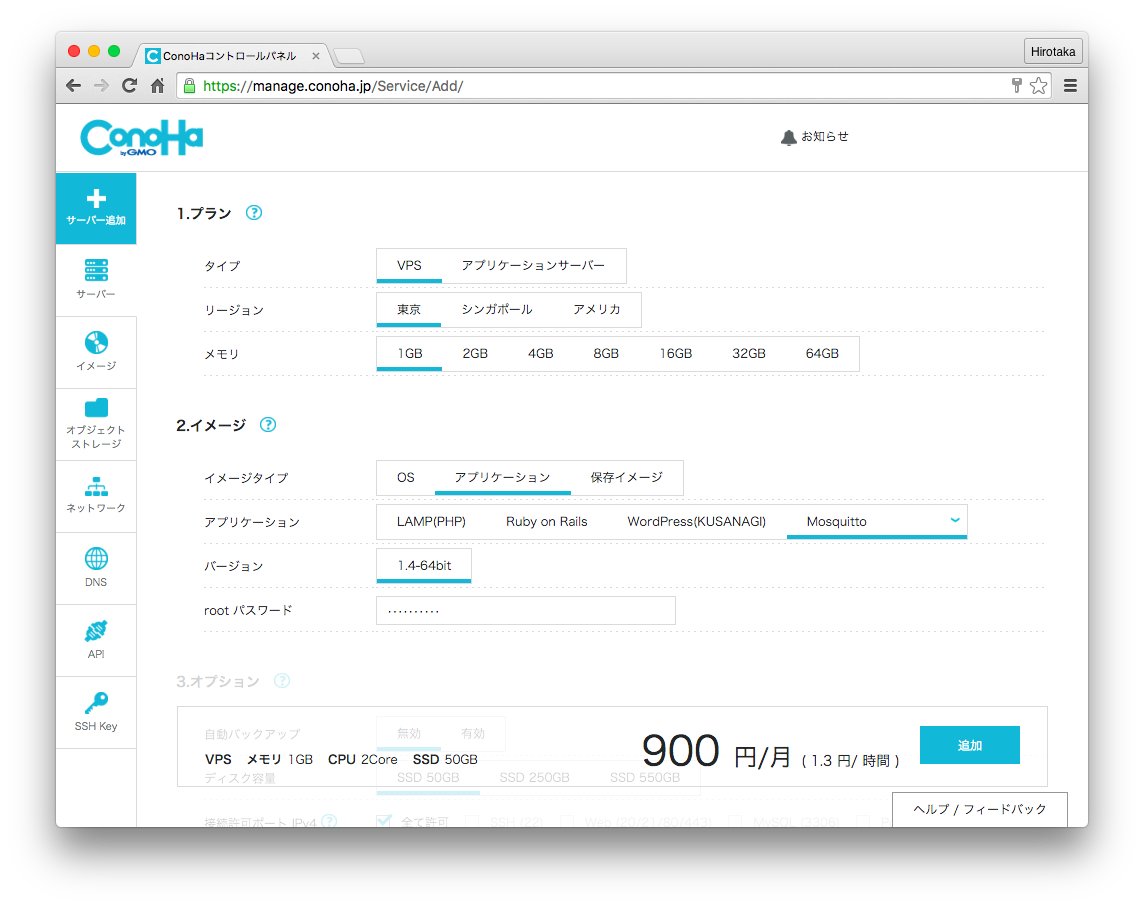The height and width of the screenshot is (907, 1144).
Task: Select Ruby on Rails application
Action: [x=546, y=522]
